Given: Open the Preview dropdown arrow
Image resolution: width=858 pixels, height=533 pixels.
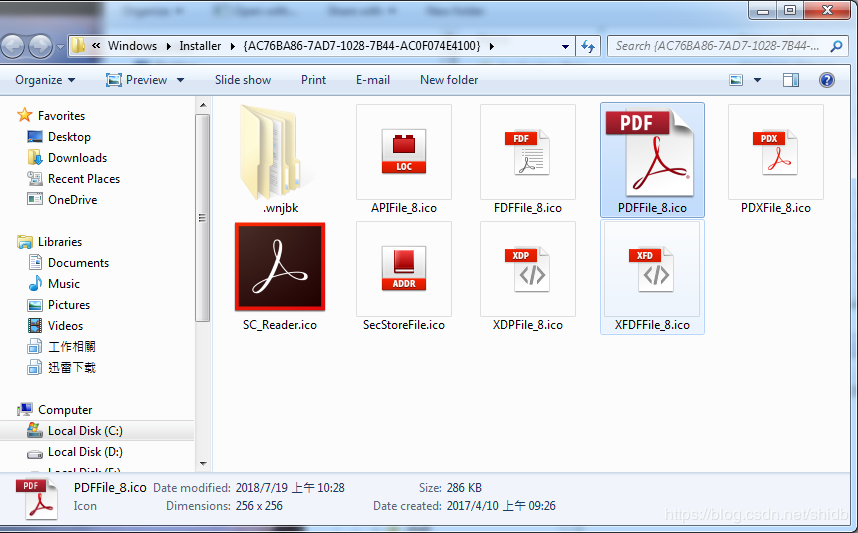Looking at the screenshot, I should 181,80.
